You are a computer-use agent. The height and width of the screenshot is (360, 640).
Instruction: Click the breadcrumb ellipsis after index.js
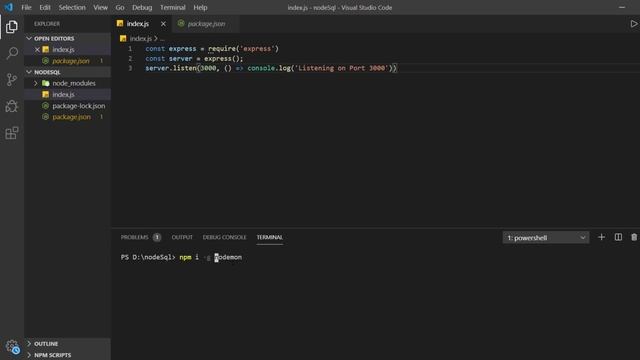coord(162,39)
